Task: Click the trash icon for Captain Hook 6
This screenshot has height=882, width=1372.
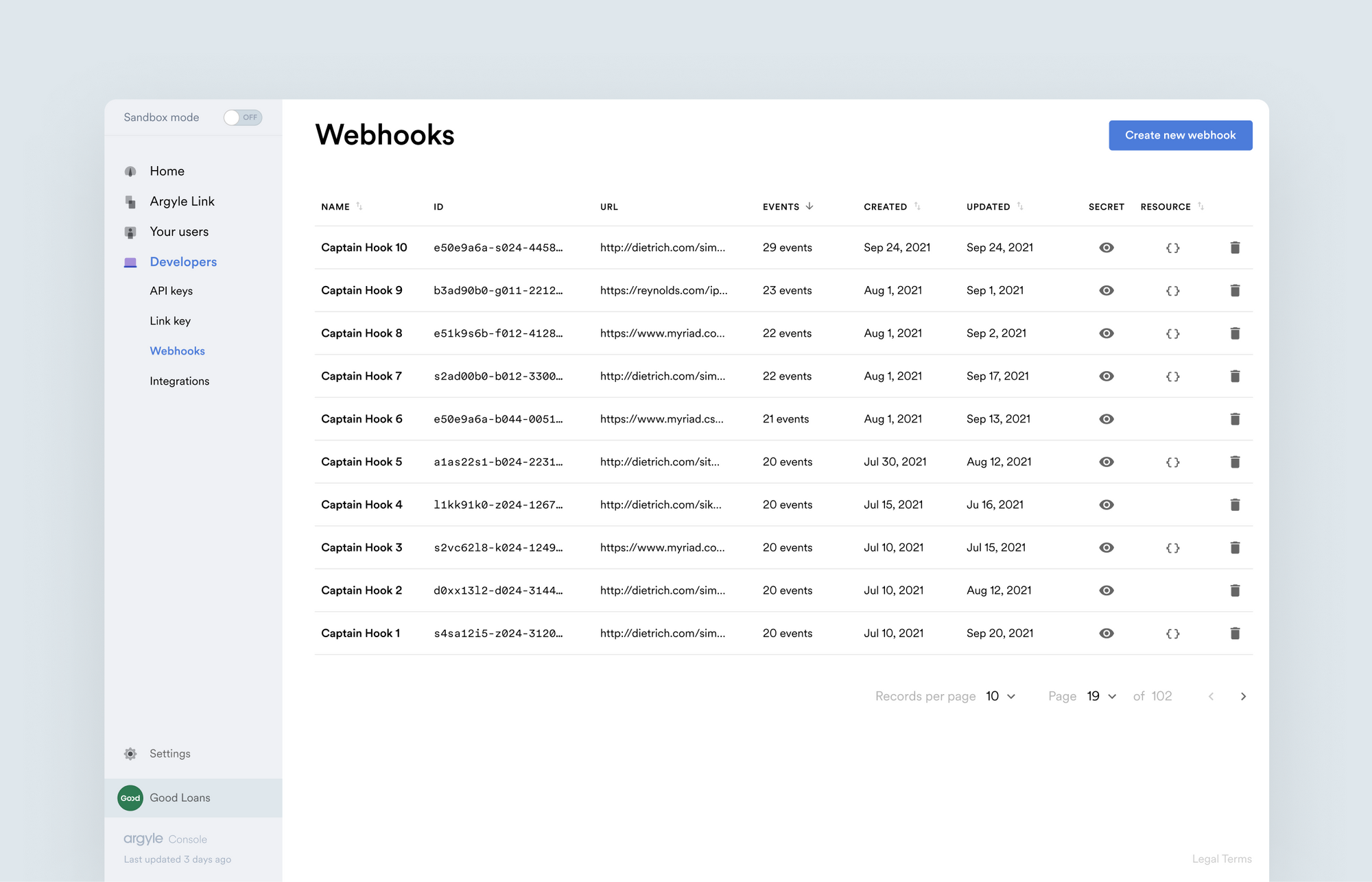Action: coord(1235,419)
